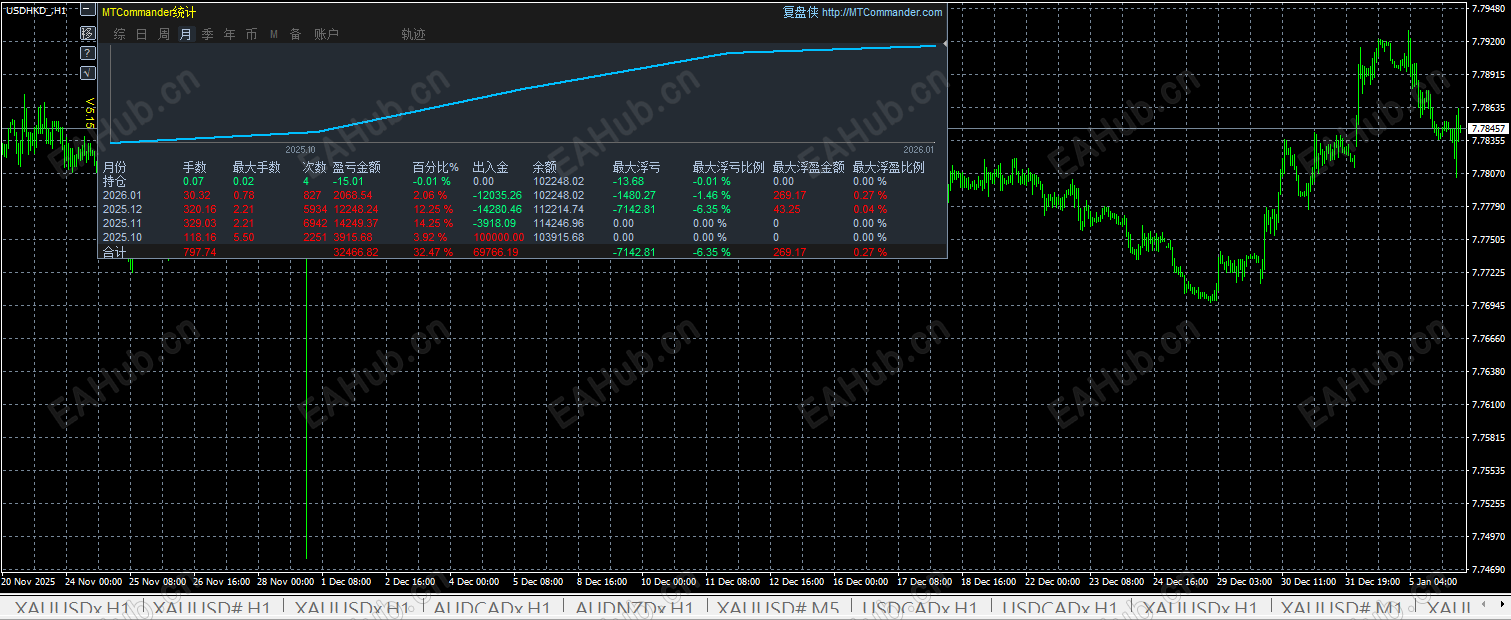Switch to the 日 daily tab
The width and height of the screenshot is (1511, 620).
click(142, 34)
